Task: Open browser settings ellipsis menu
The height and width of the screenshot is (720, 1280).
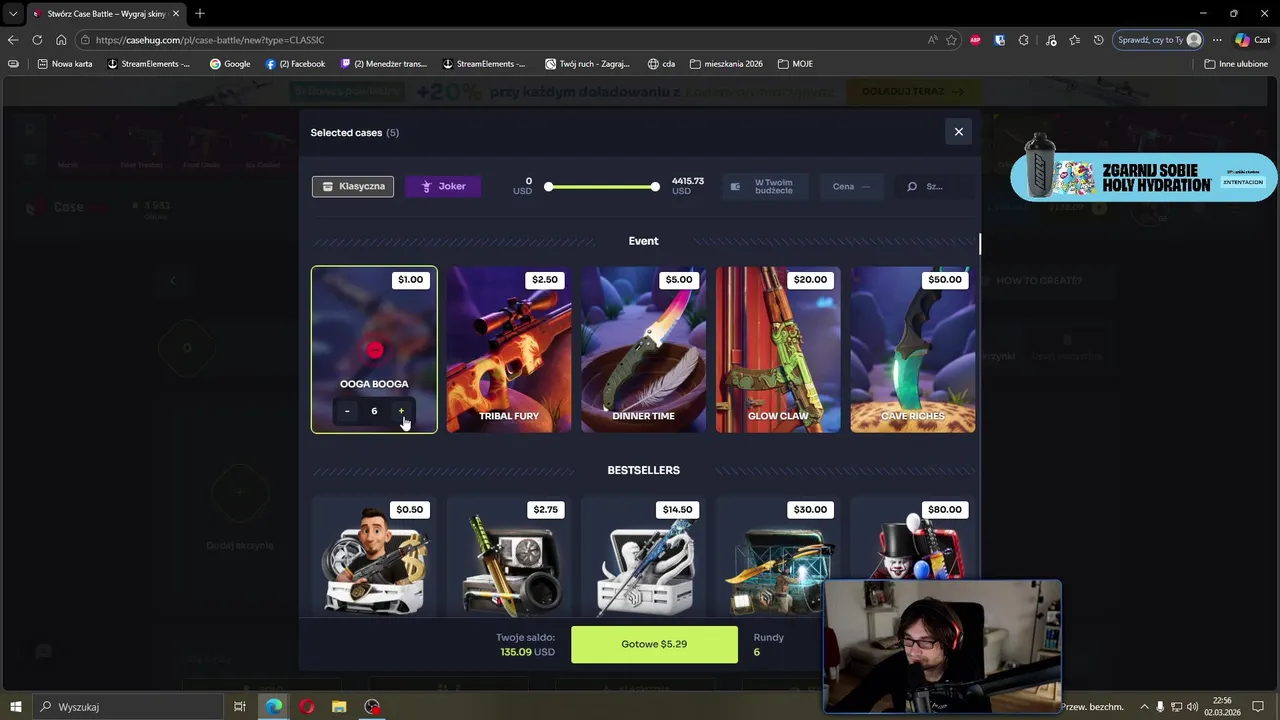Action: pyautogui.click(x=1217, y=40)
